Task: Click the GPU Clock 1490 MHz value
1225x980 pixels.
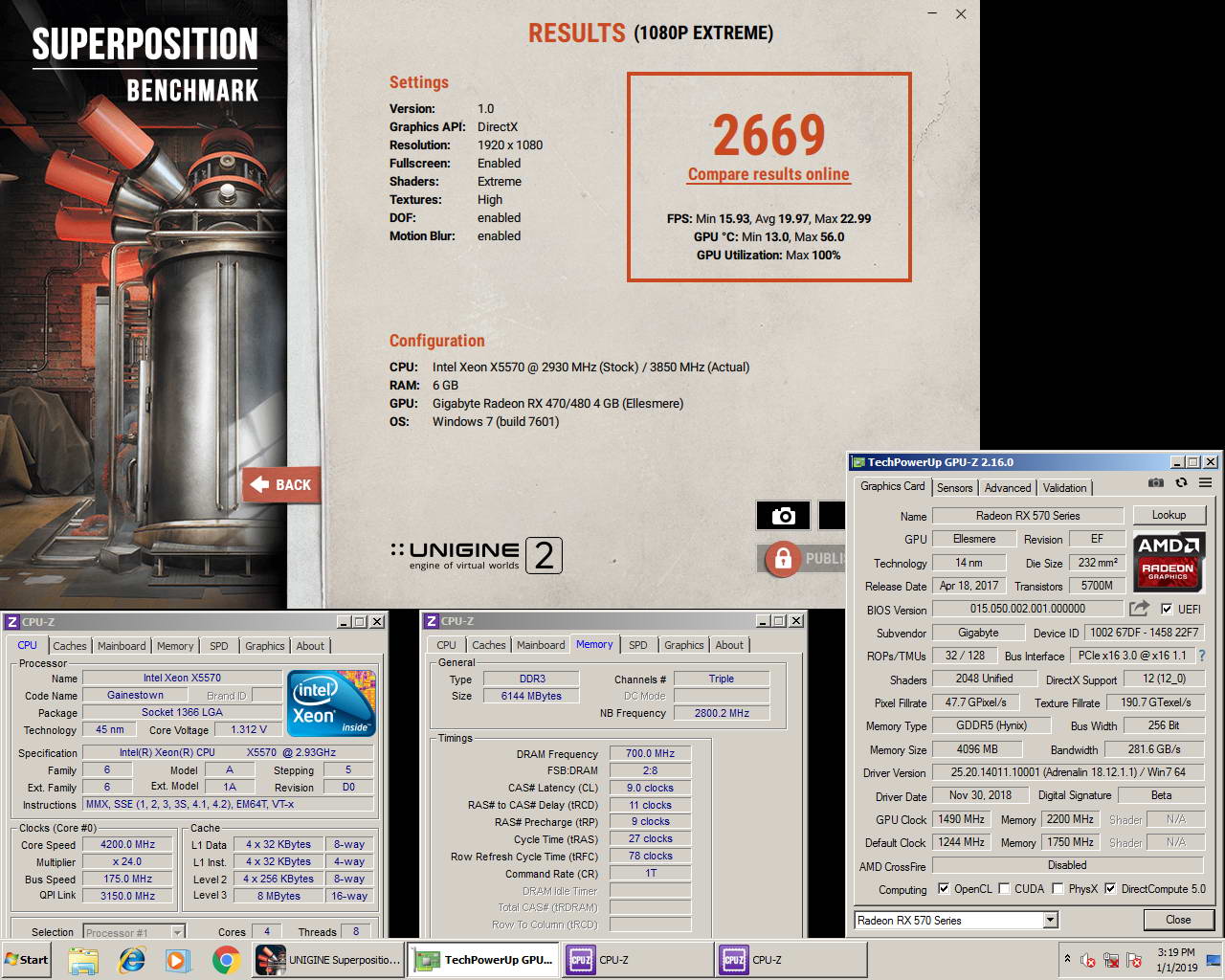Action: tap(961, 819)
